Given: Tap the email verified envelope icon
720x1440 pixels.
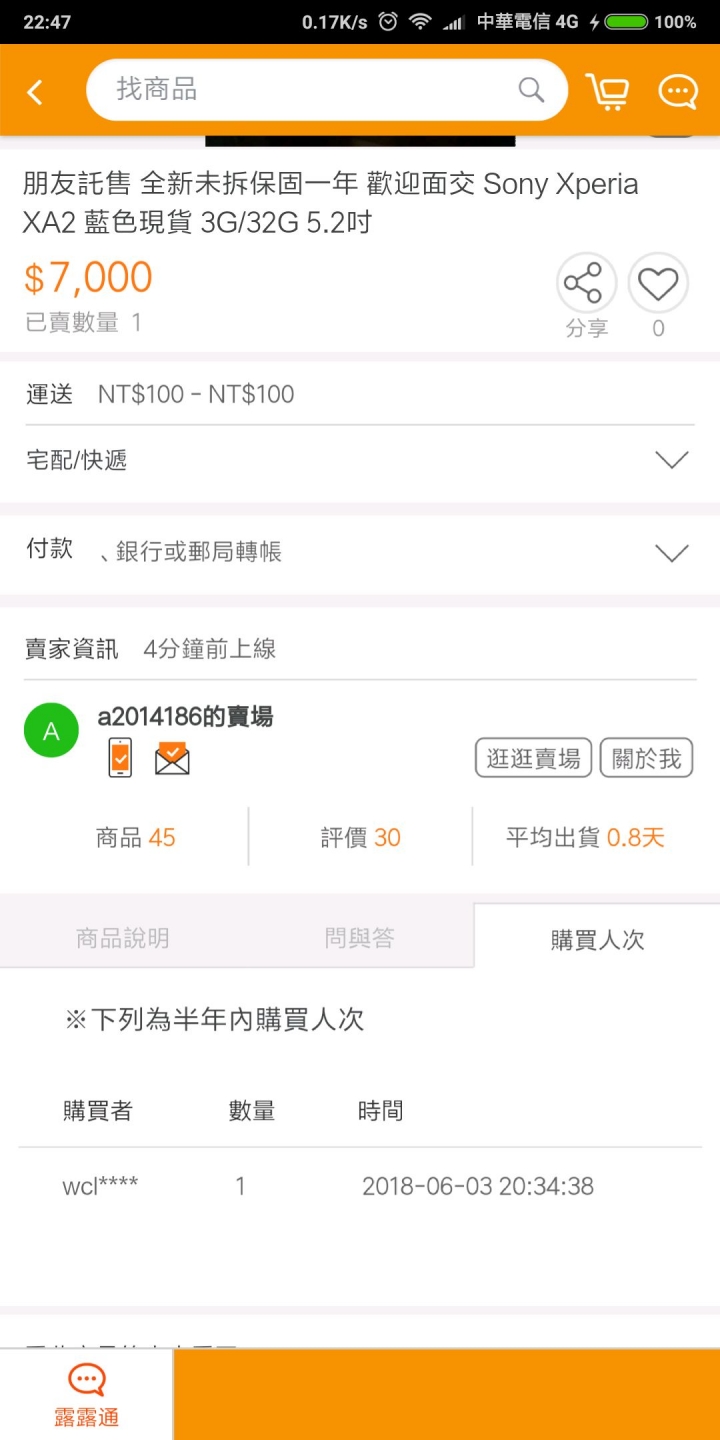Looking at the screenshot, I should 172,759.
